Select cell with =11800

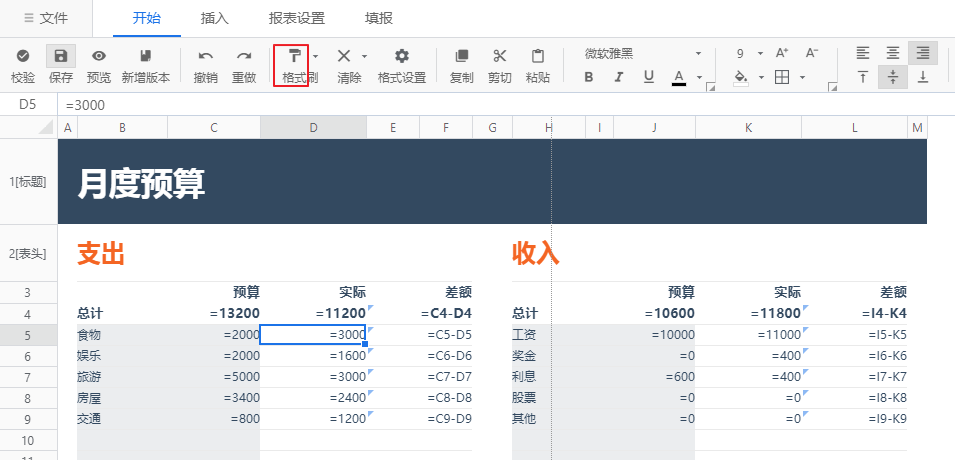[x=749, y=314]
